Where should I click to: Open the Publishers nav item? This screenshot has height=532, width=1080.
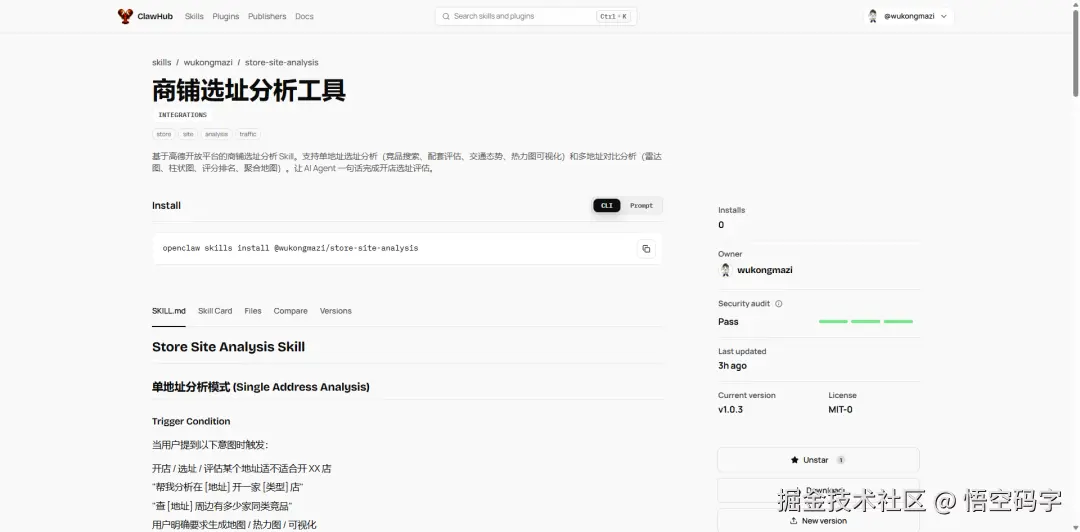coord(267,17)
